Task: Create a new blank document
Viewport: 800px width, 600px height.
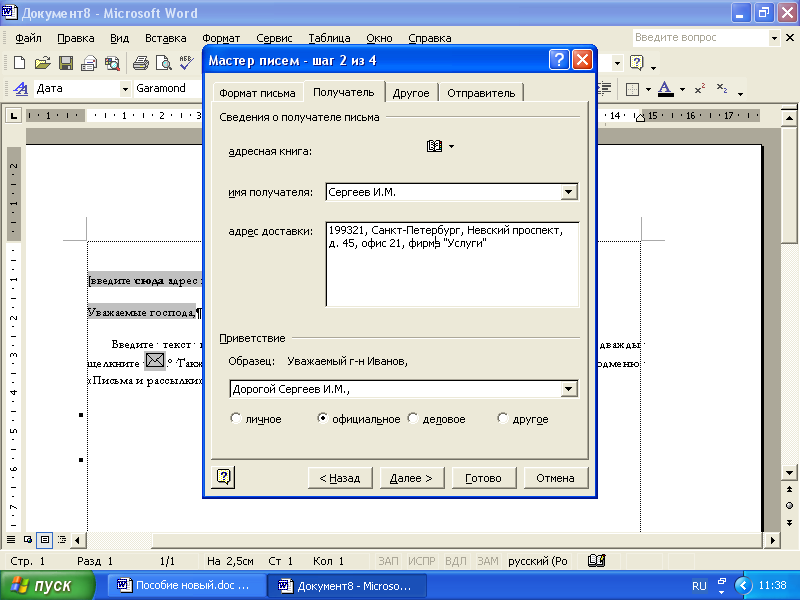Action: click(19, 63)
